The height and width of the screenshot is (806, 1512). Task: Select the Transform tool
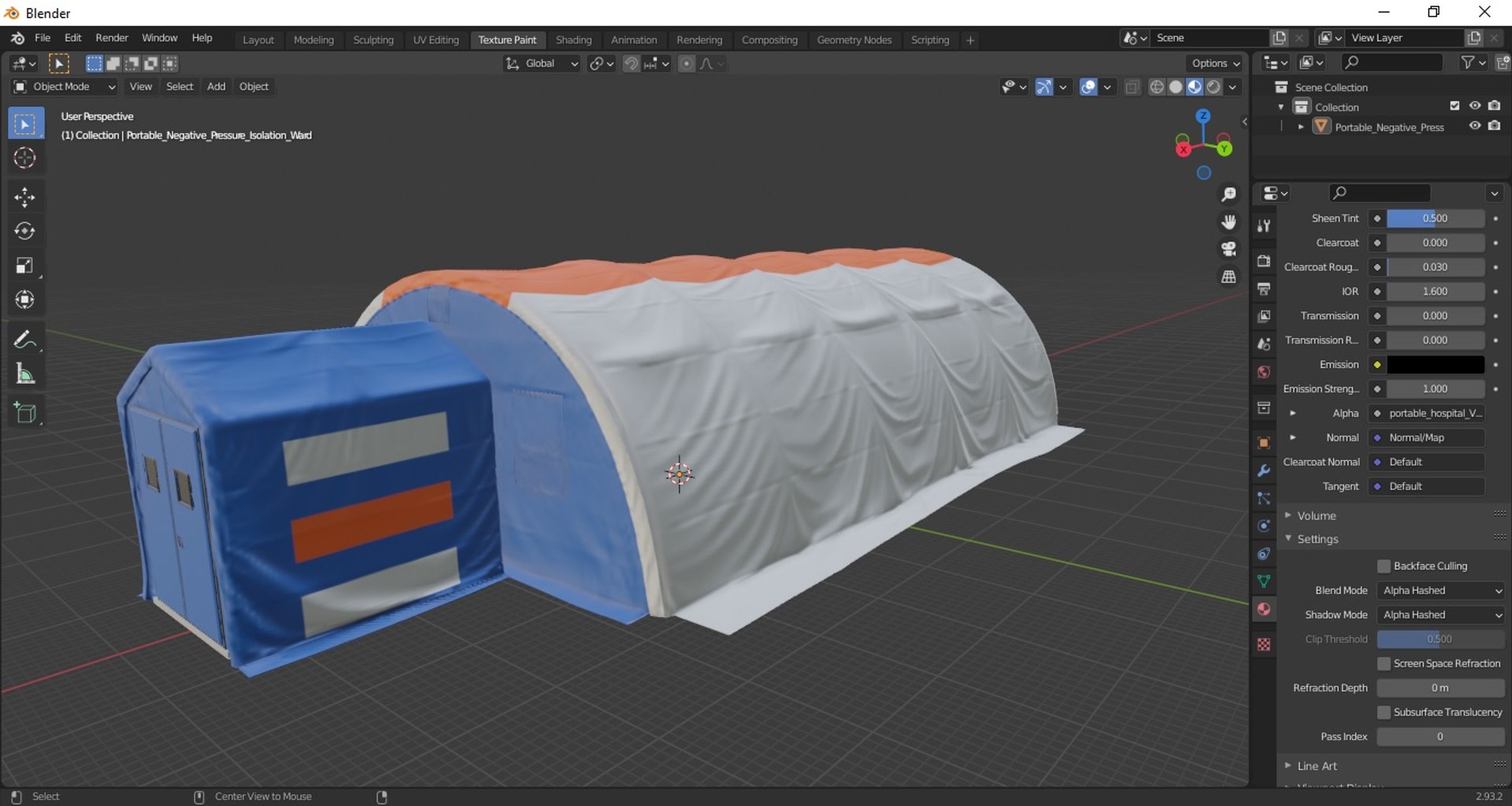pos(25,300)
